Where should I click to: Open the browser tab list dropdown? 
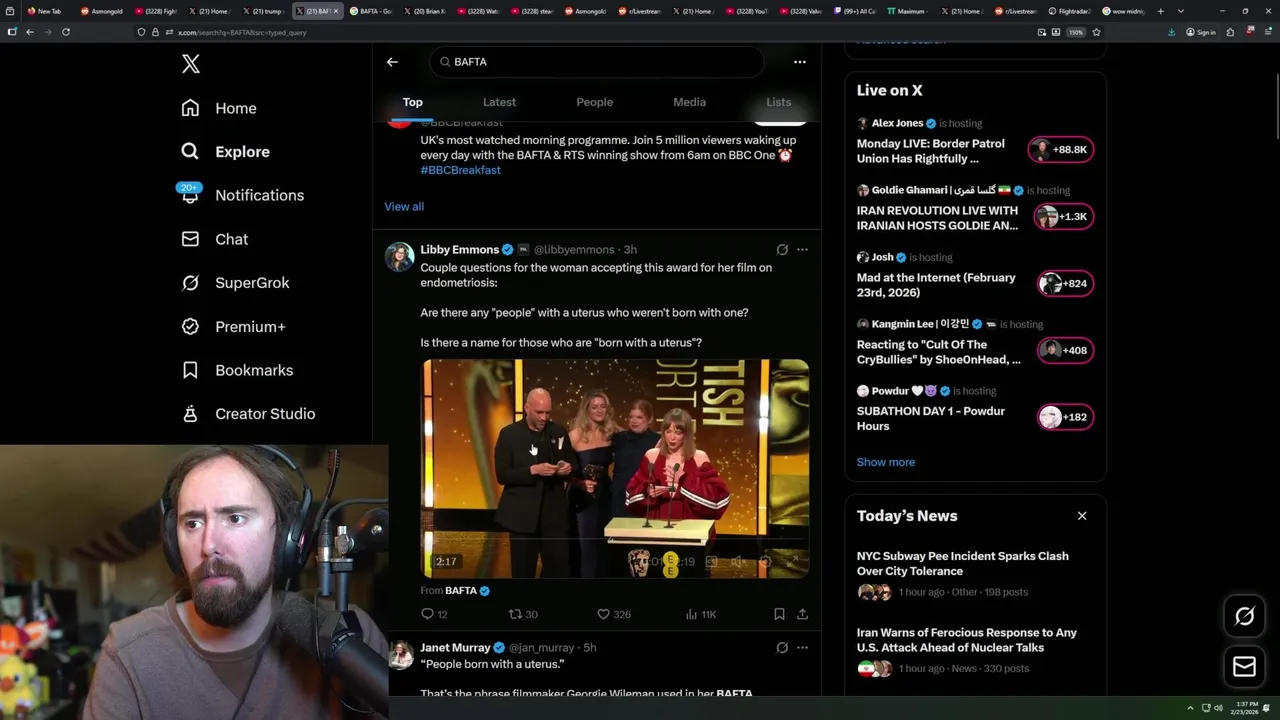pyautogui.click(x=1181, y=11)
